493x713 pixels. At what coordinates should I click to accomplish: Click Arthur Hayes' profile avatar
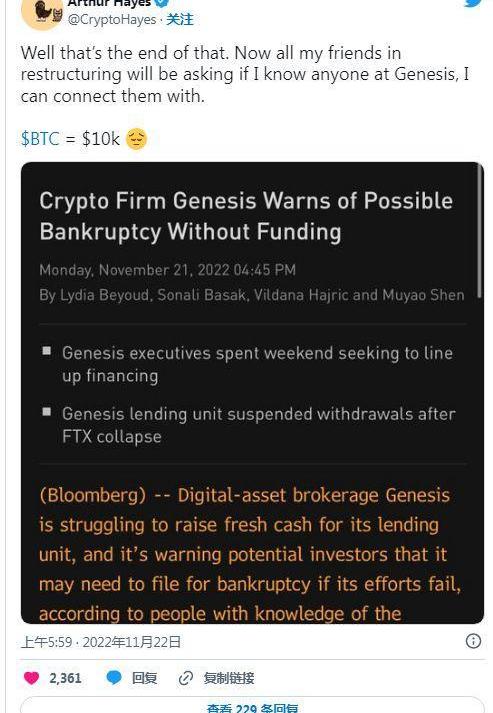[42, 13]
